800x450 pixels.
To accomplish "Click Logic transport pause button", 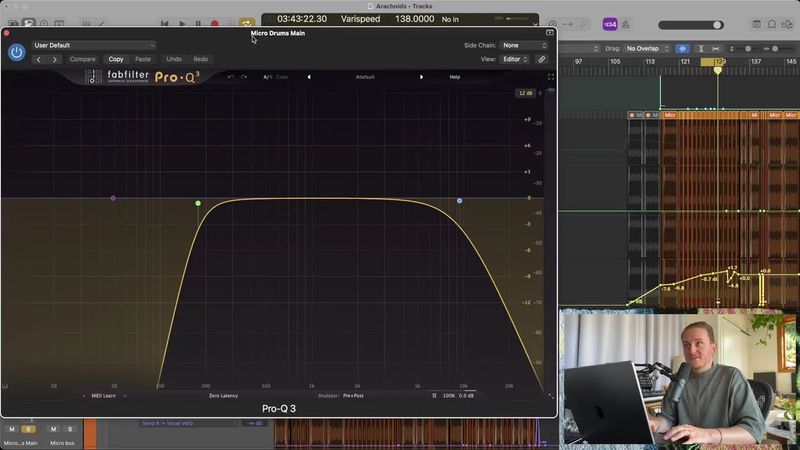I will [198, 23].
